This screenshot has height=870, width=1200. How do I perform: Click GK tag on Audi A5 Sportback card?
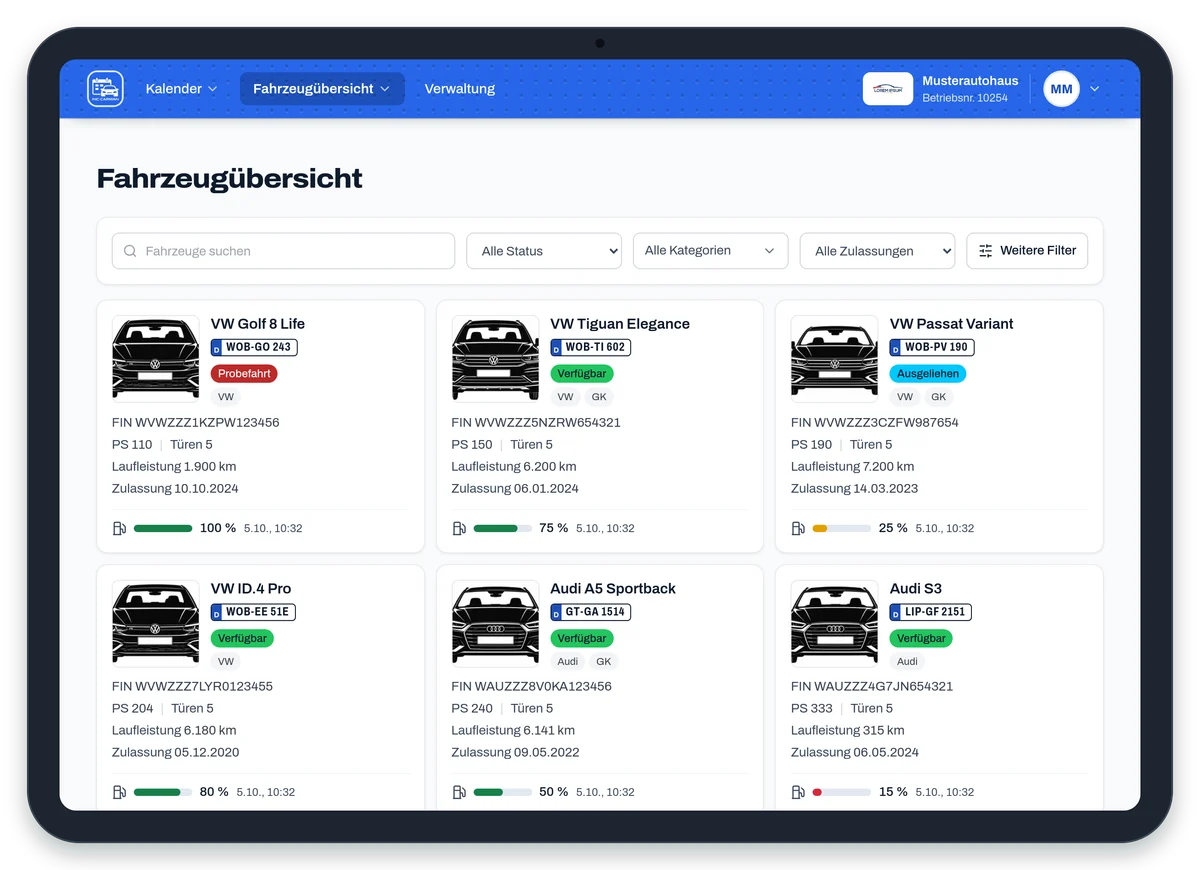(603, 662)
